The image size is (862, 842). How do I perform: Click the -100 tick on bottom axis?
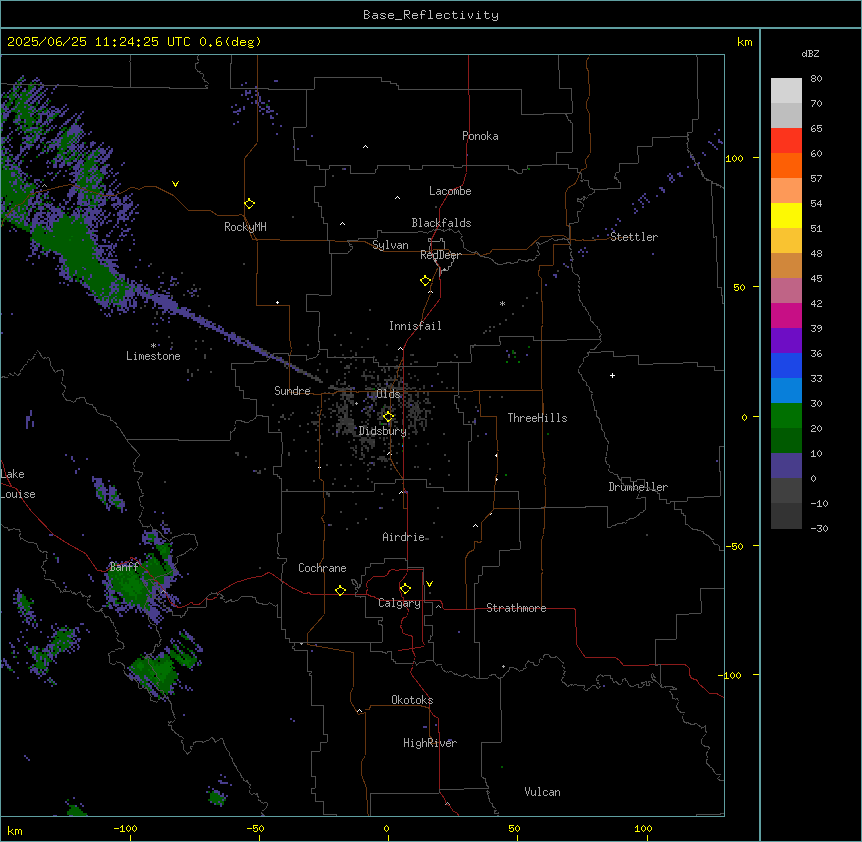tap(125, 828)
